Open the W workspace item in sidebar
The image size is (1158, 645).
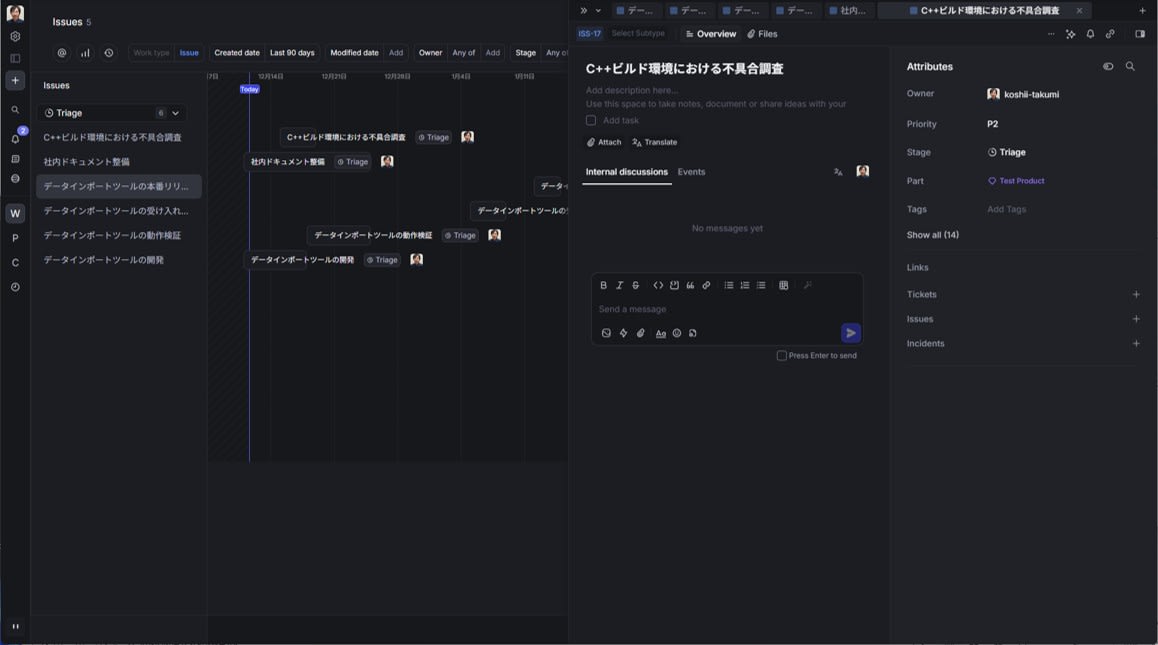tap(15, 214)
